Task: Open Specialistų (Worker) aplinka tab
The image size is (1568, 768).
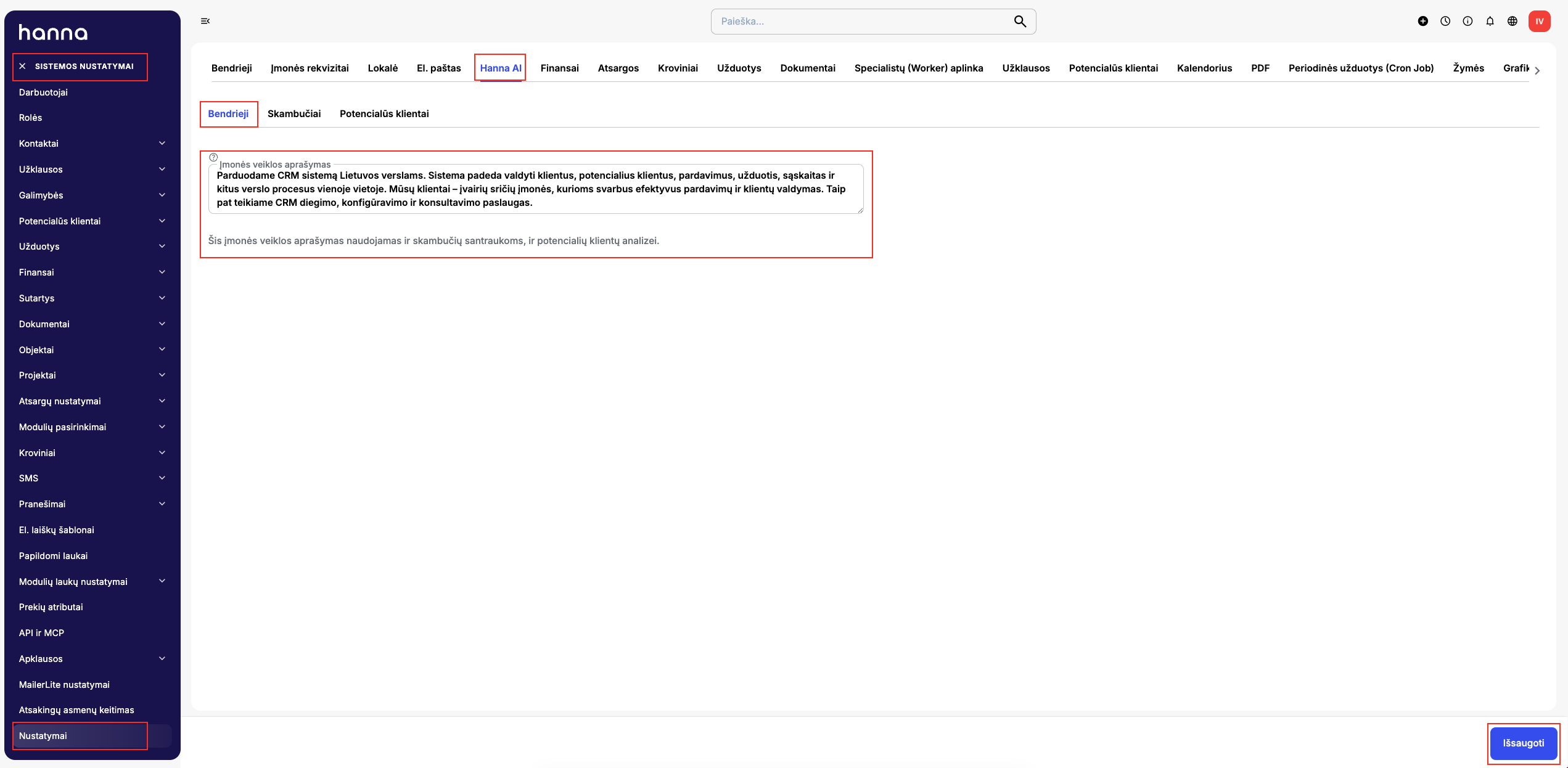Action: click(x=919, y=68)
